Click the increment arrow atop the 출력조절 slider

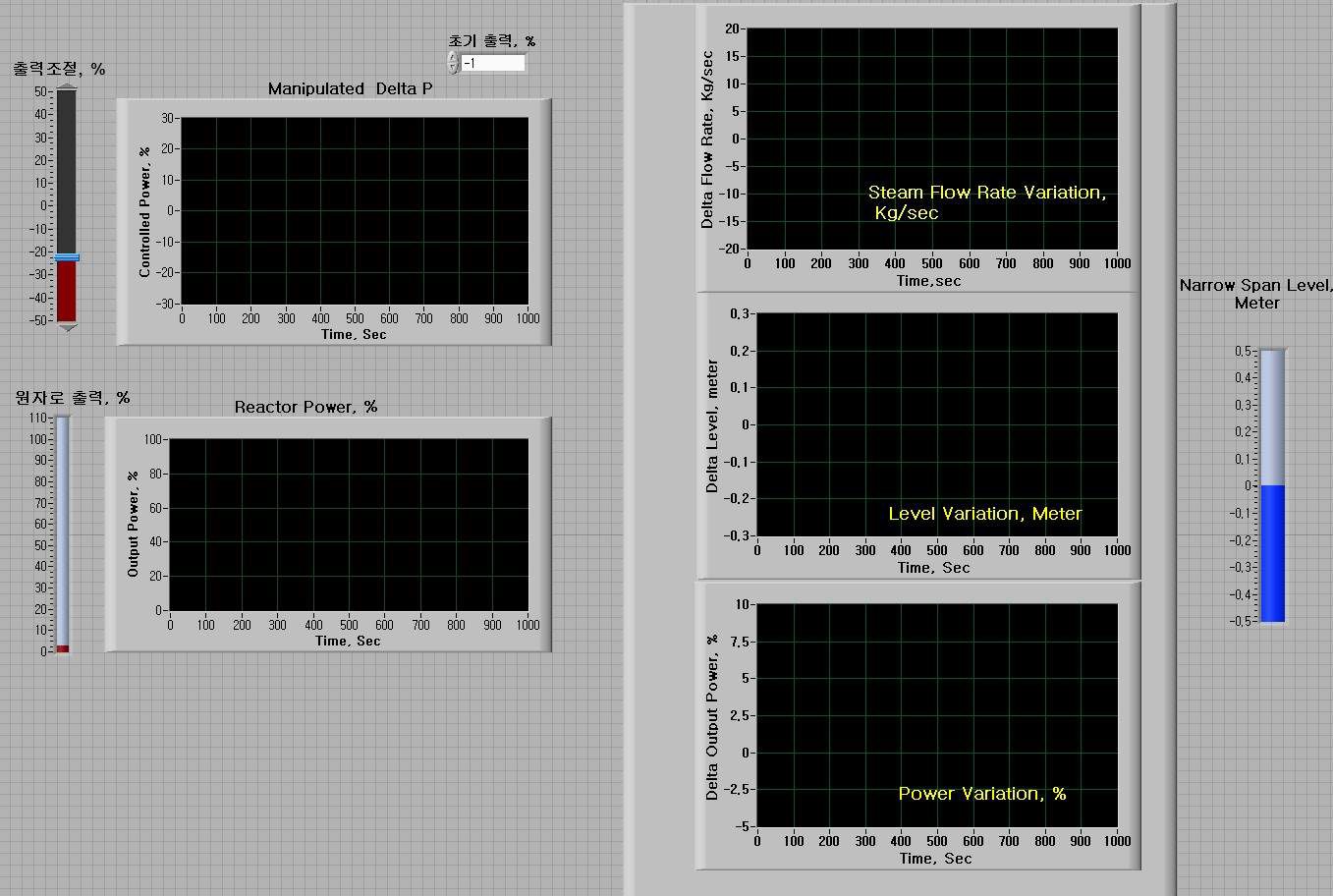[67, 86]
